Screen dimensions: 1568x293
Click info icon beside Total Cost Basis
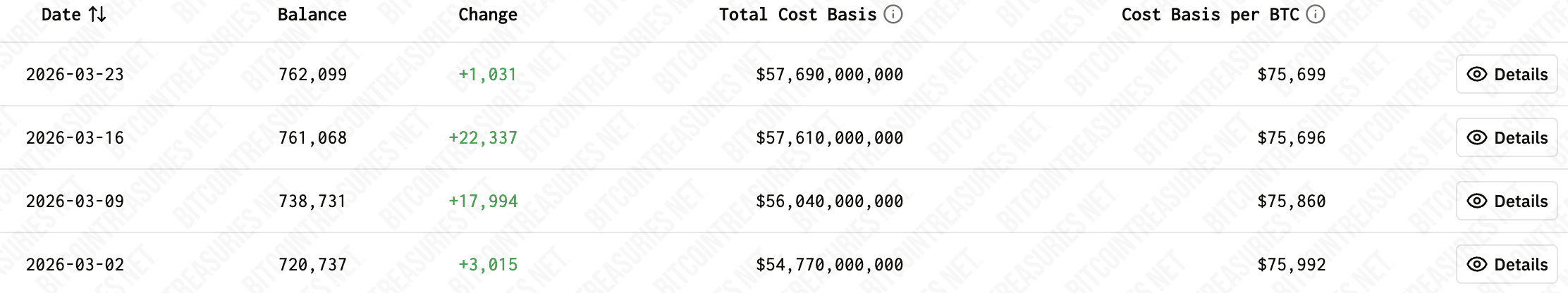[x=893, y=15]
